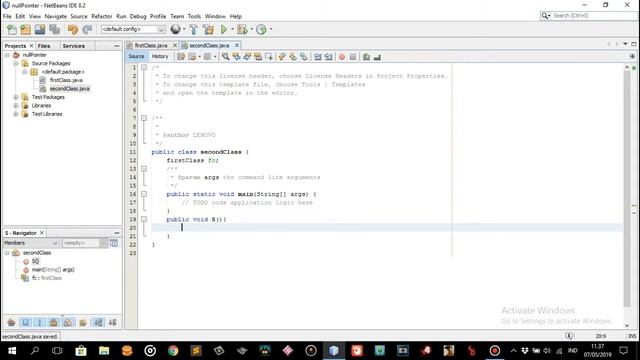Select the Source view button
Image resolution: width=640 pixels, height=360 pixels.
pyautogui.click(x=136, y=56)
